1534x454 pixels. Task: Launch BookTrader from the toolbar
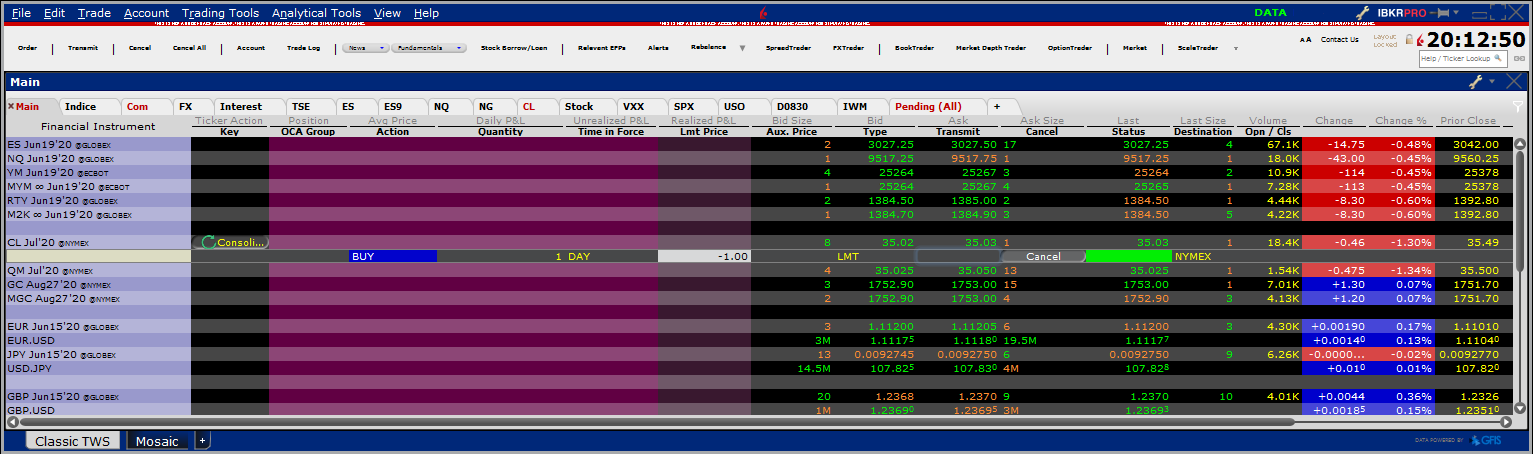pyautogui.click(x=913, y=48)
